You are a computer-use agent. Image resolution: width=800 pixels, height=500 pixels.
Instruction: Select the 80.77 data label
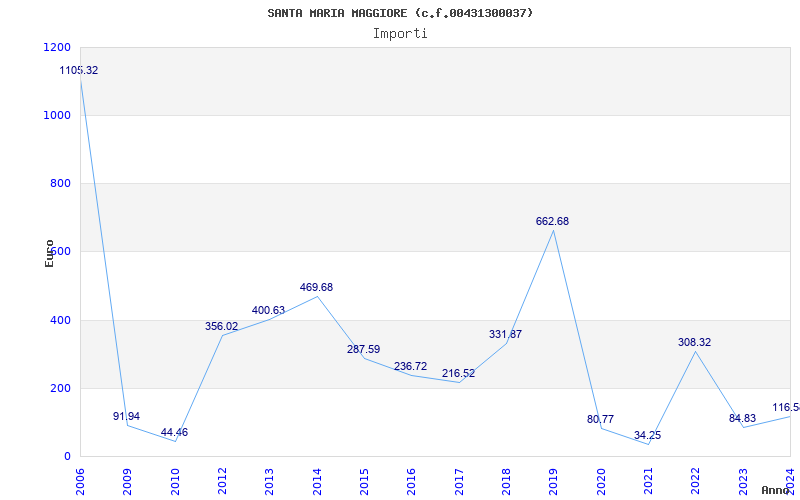(x=600, y=419)
